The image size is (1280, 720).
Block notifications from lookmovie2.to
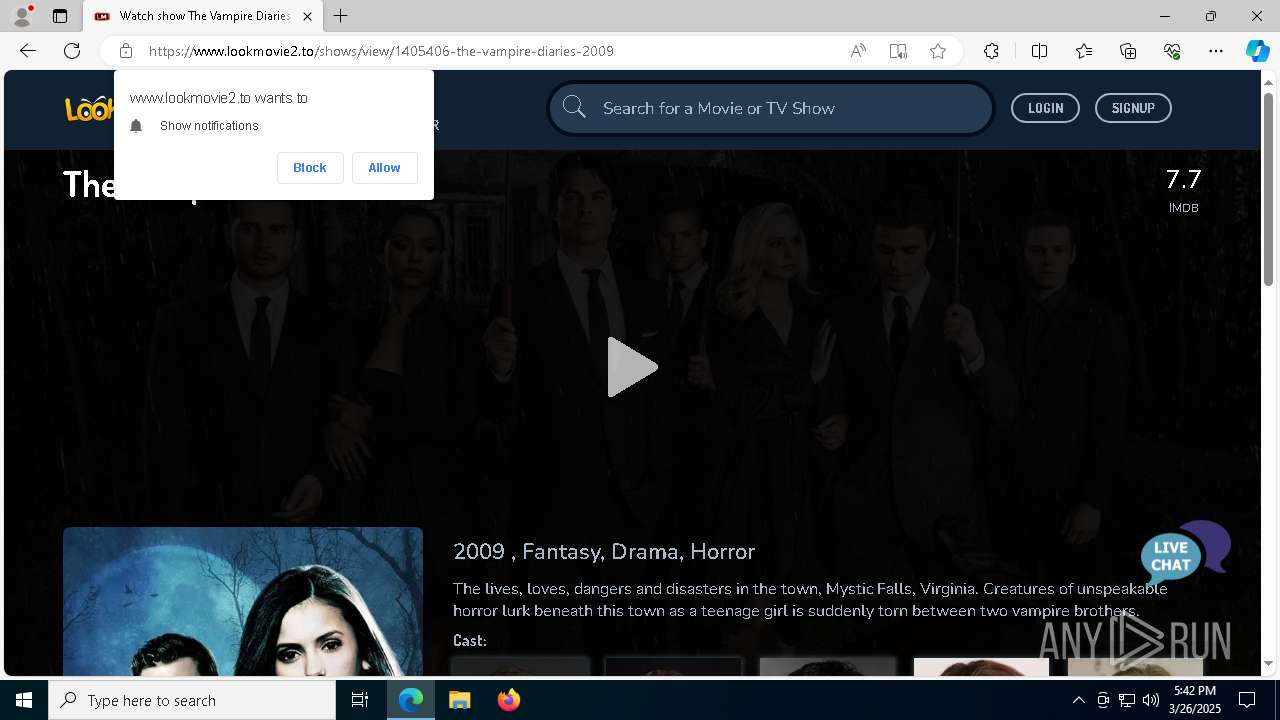click(x=310, y=168)
